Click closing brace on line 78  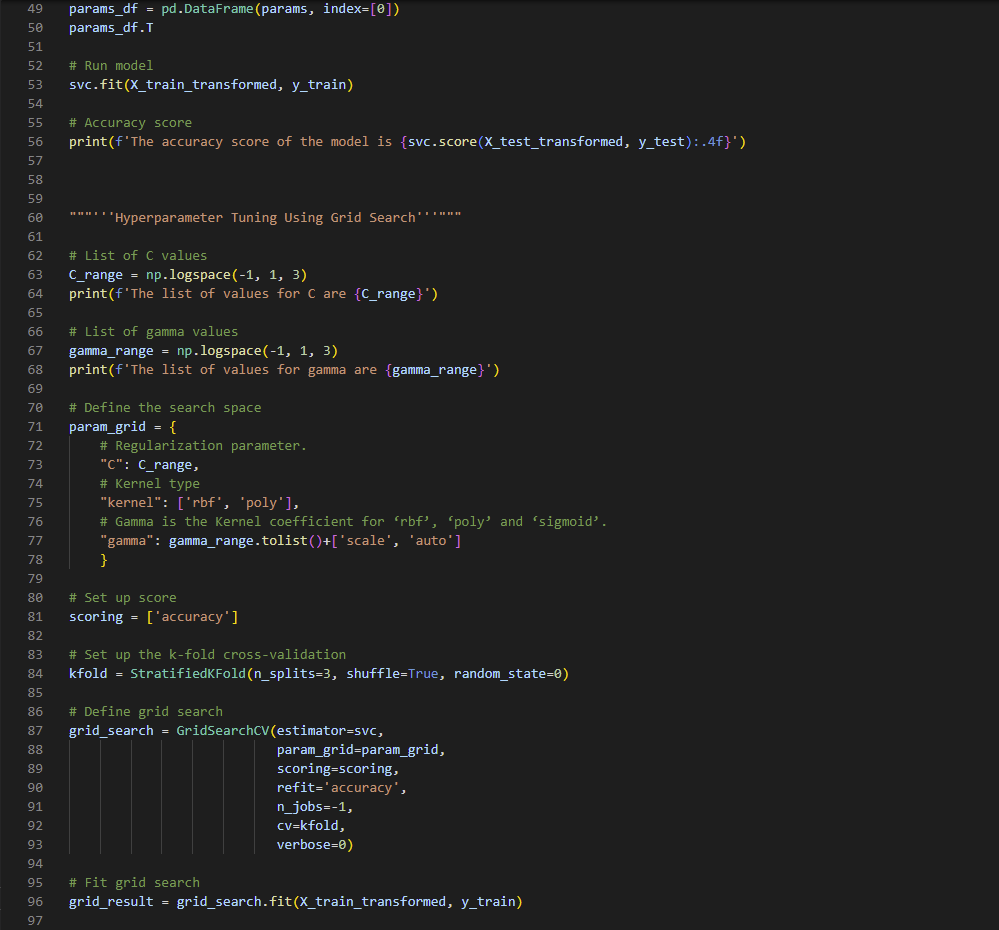coord(104,559)
